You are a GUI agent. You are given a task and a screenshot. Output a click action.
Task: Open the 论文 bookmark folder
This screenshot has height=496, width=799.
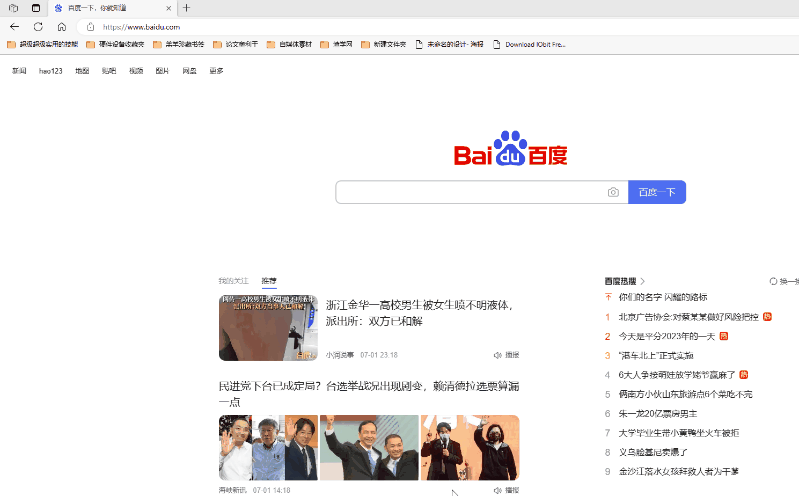coord(235,44)
